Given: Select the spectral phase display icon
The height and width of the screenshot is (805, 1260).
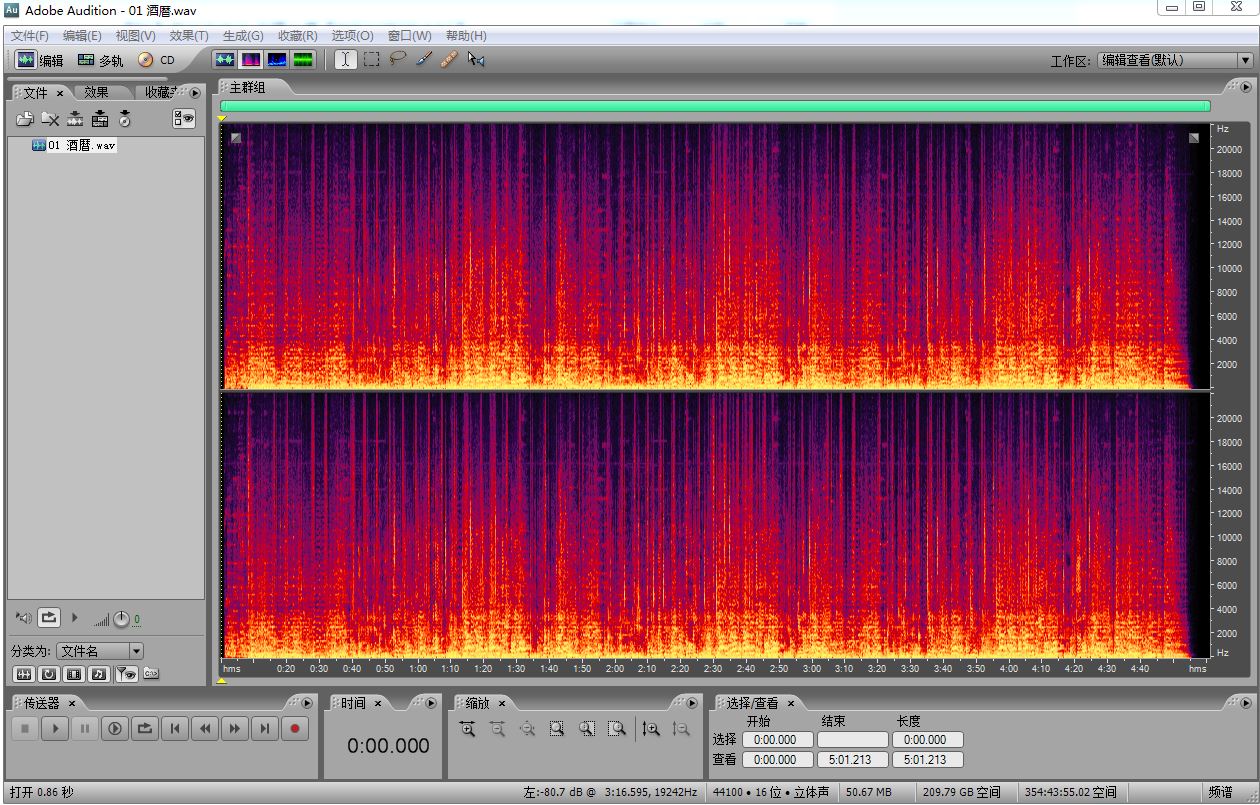Looking at the screenshot, I should pyautogui.click(x=303, y=60).
